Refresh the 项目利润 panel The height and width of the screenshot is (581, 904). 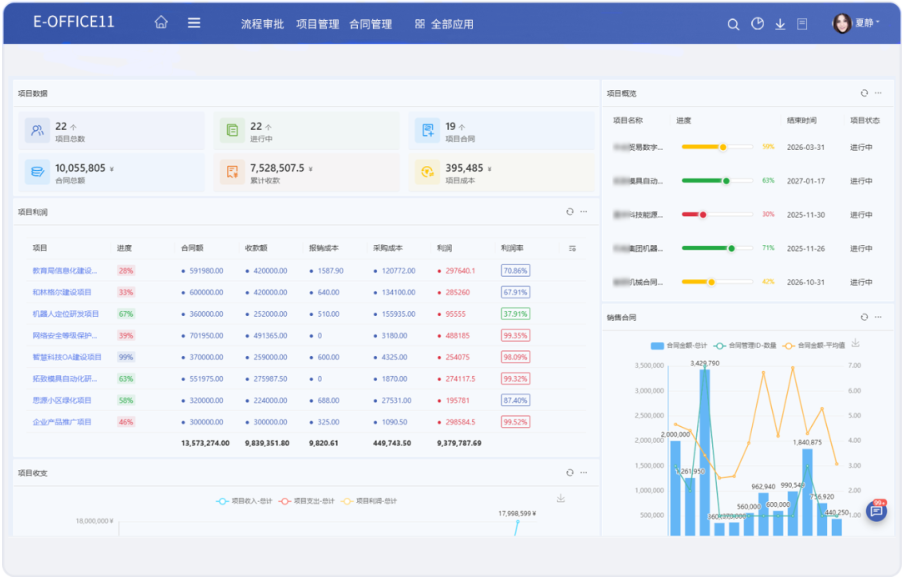click(x=570, y=212)
